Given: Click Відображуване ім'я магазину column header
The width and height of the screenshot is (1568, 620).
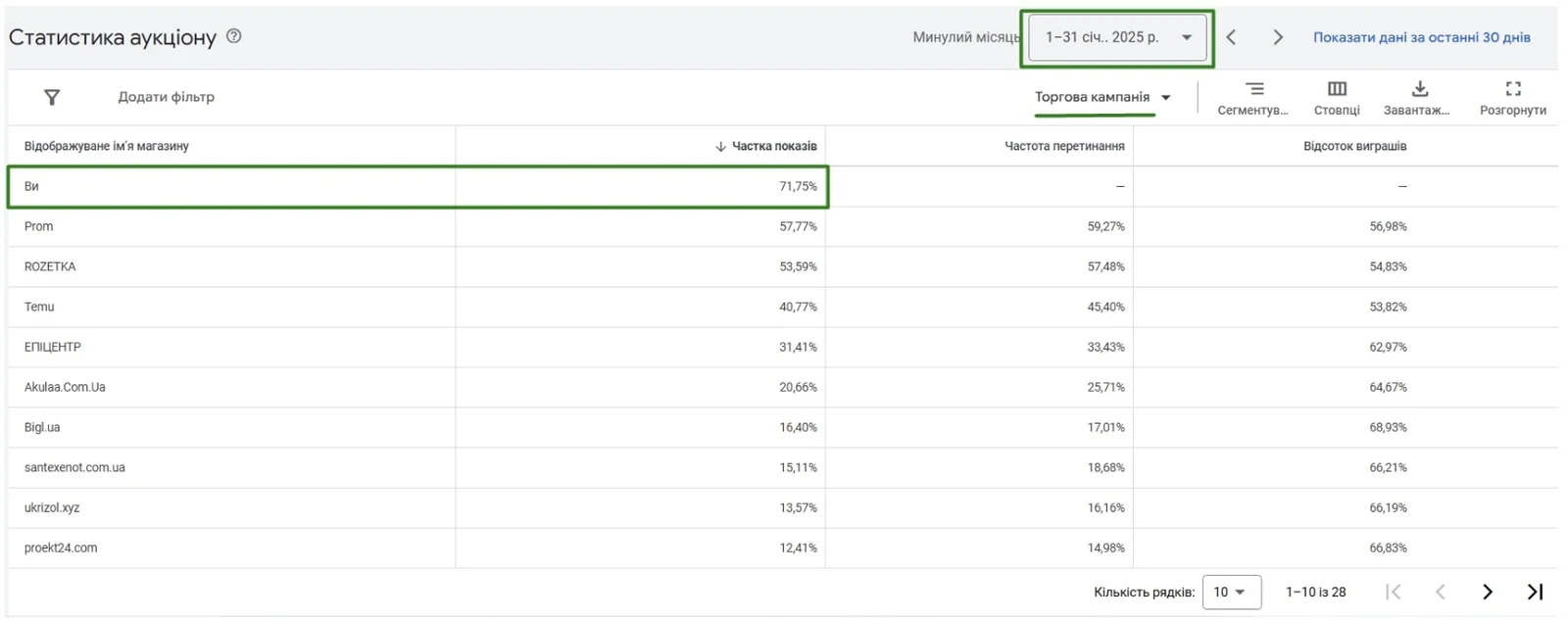Looking at the screenshot, I should [107, 146].
